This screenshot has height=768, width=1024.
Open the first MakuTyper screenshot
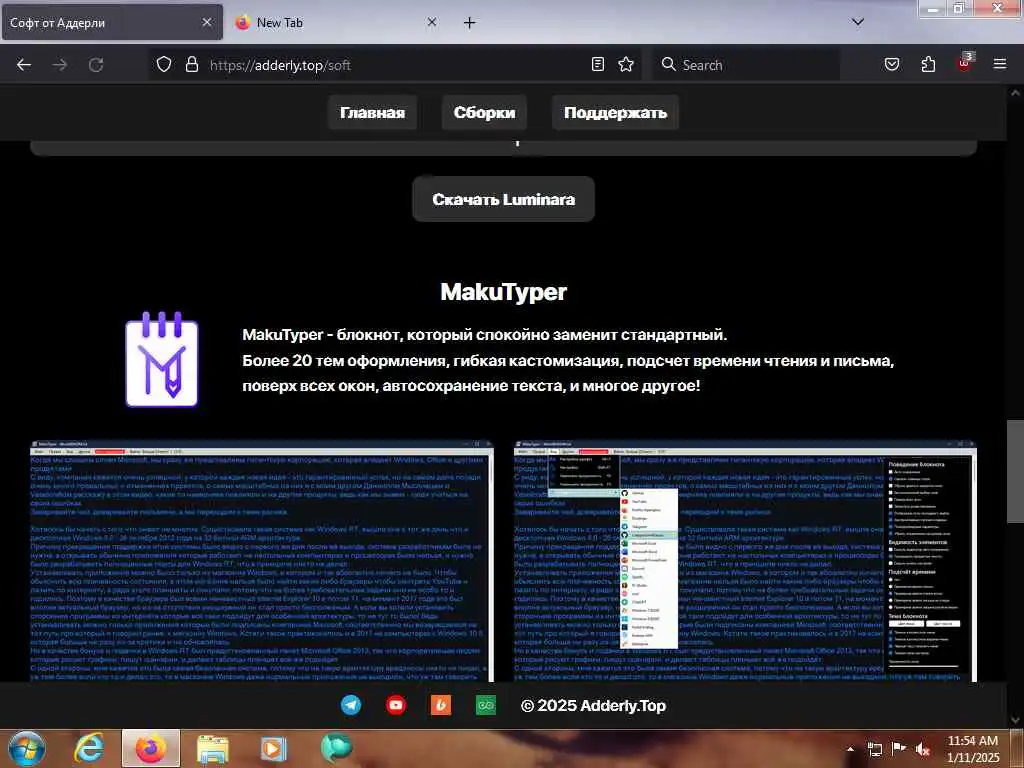pyautogui.click(x=262, y=562)
